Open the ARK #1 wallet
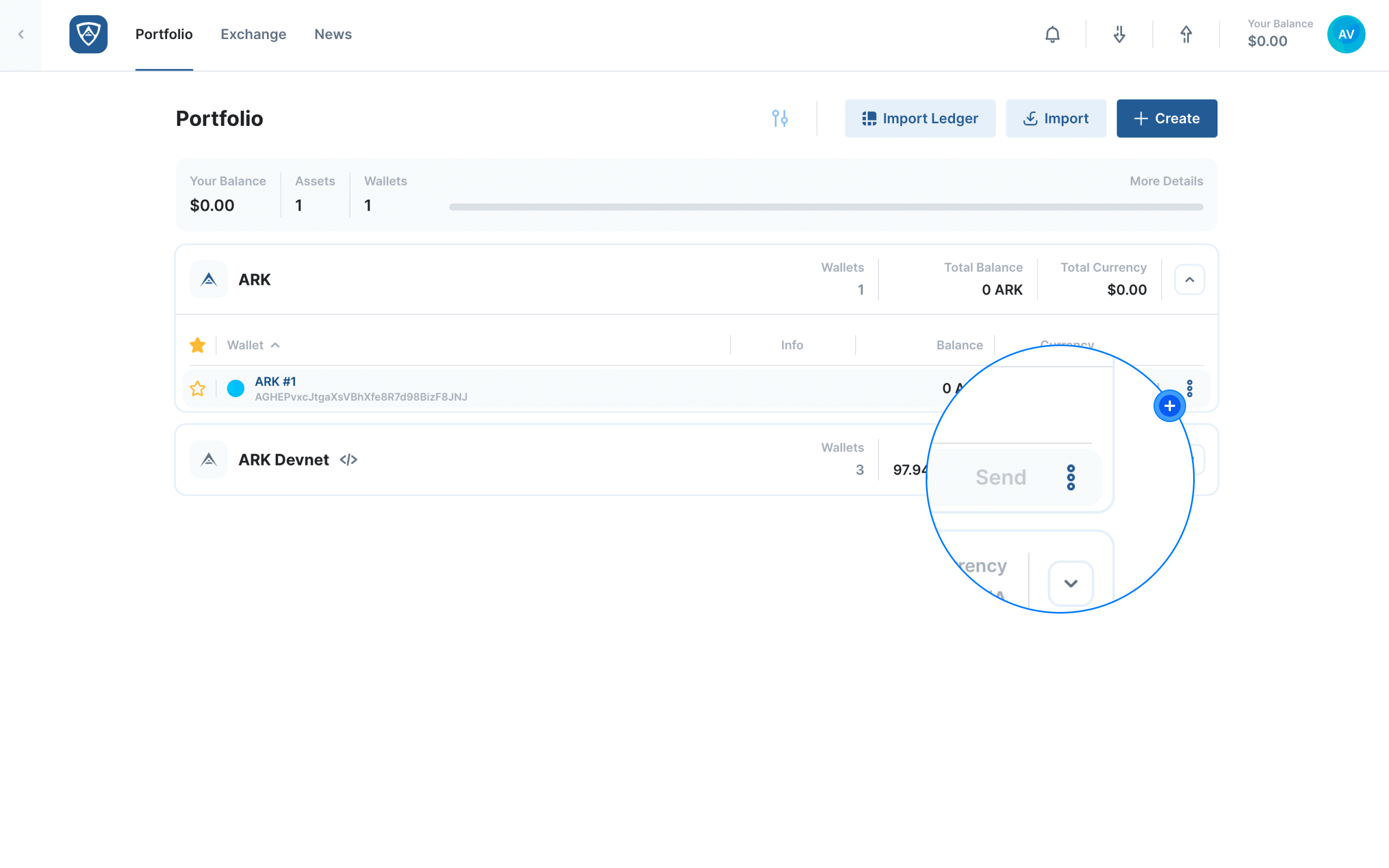1389x868 pixels. (x=276, y=382)
